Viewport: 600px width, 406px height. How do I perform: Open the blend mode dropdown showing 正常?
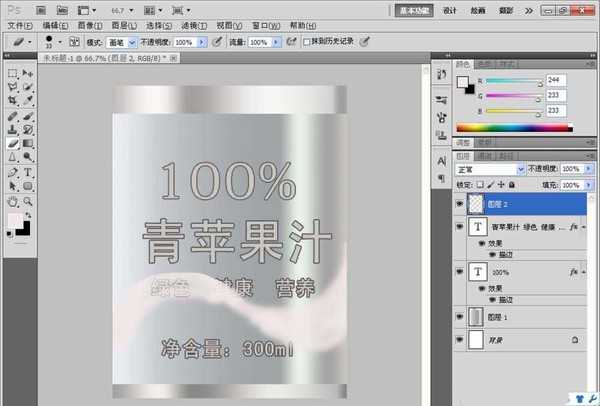tap(489, 170)
